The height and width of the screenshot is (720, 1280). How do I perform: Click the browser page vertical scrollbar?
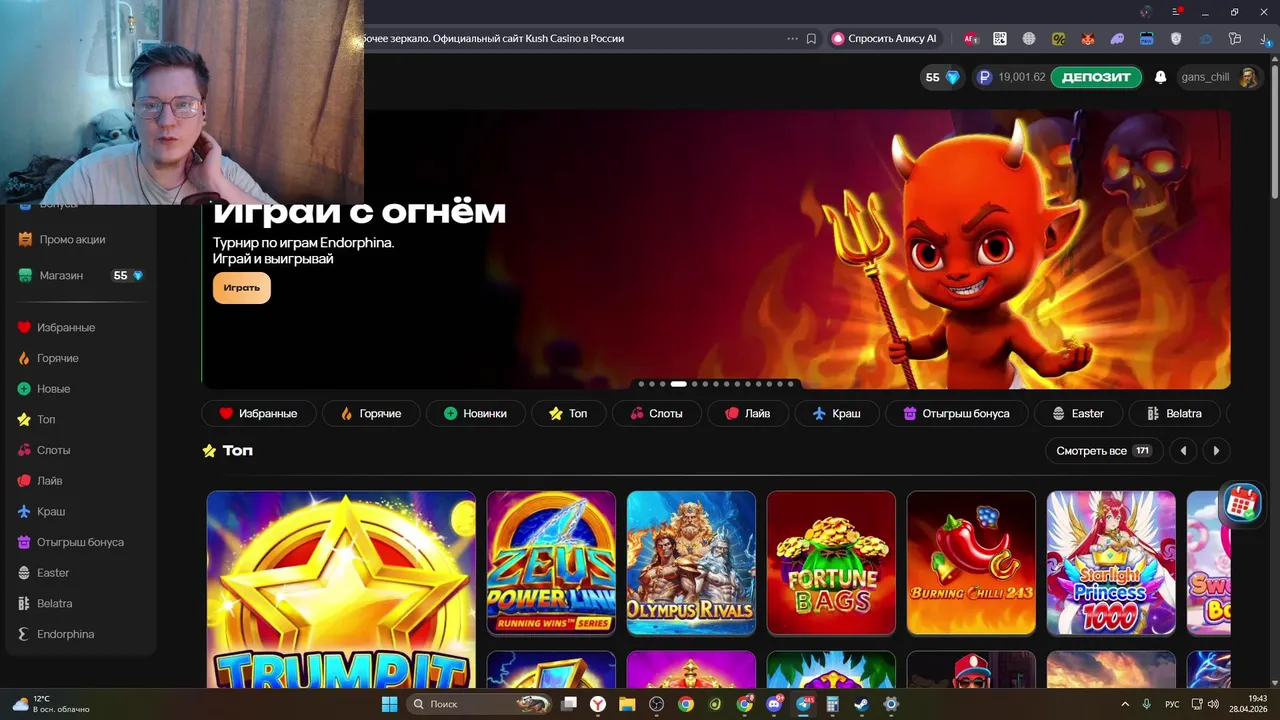[1275, 130]
